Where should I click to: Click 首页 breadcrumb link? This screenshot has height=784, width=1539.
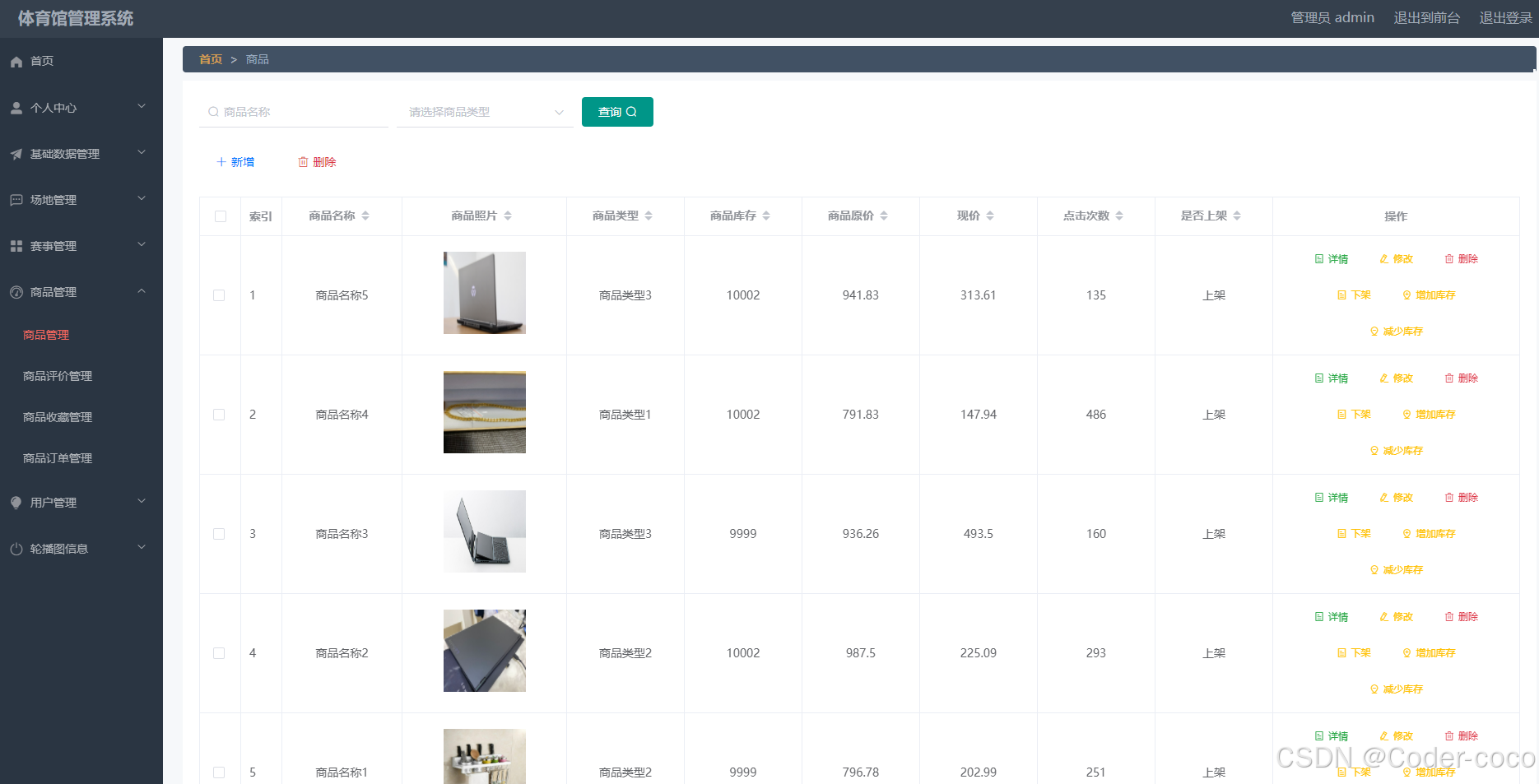(x=211, y=59)
